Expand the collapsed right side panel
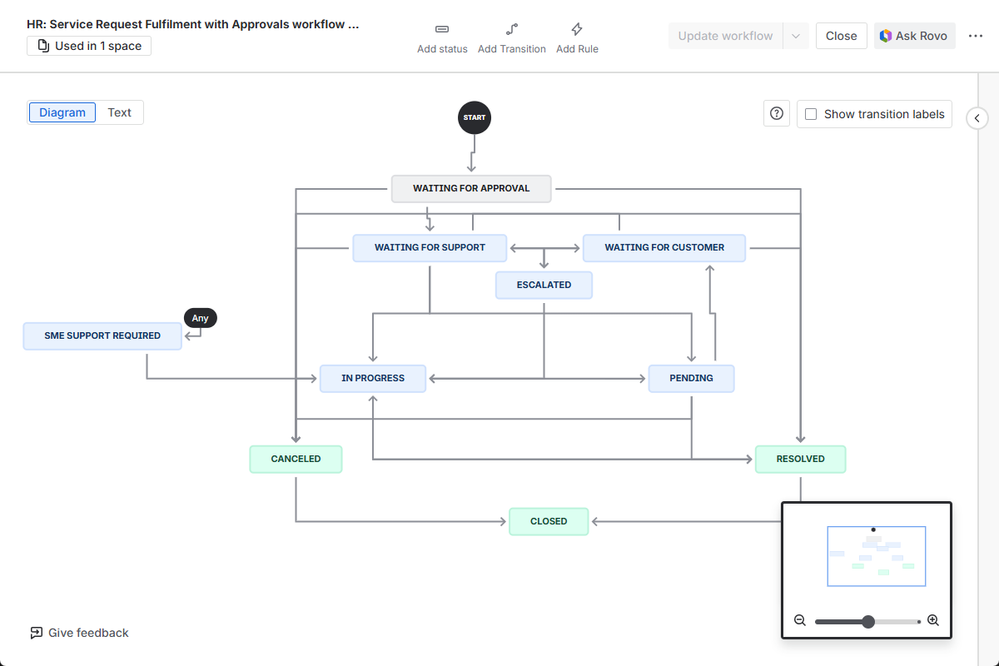 (977, 118)
